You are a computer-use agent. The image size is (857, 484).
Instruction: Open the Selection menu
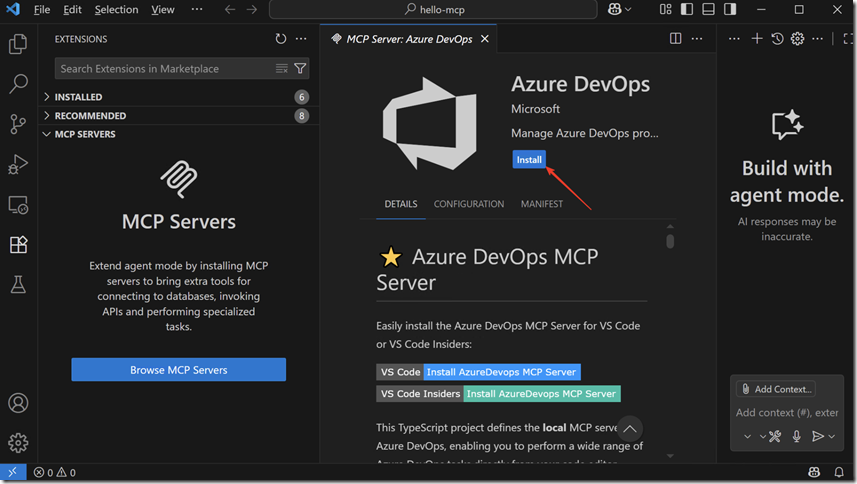[116, 10]
